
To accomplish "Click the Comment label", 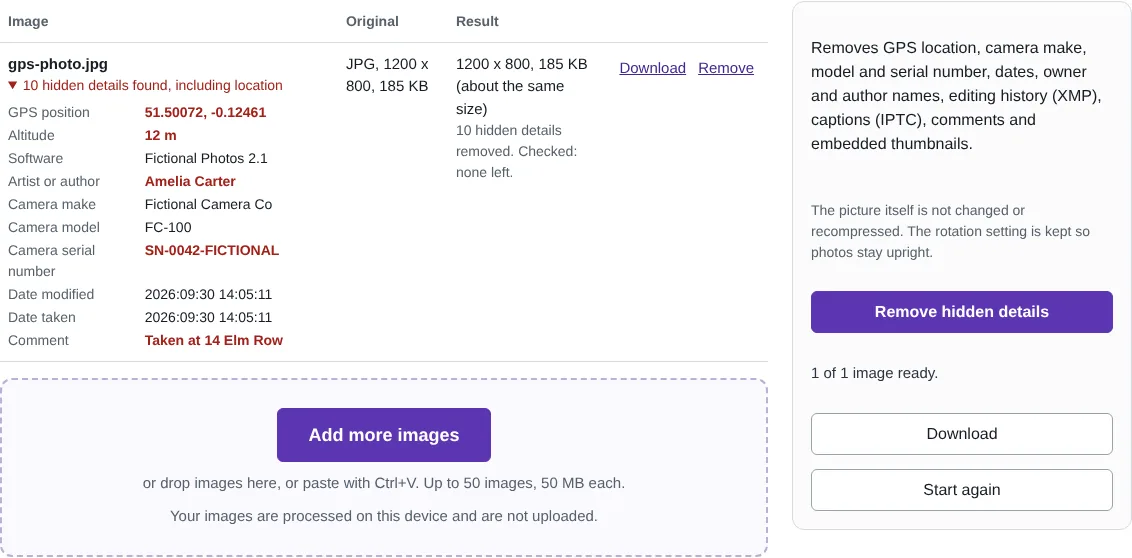I will [x=38, y=341].
